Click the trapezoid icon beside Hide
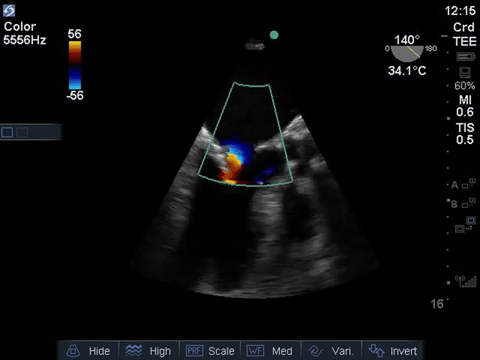480x360 pixels. pyautogui.click(x=73, y=351)
